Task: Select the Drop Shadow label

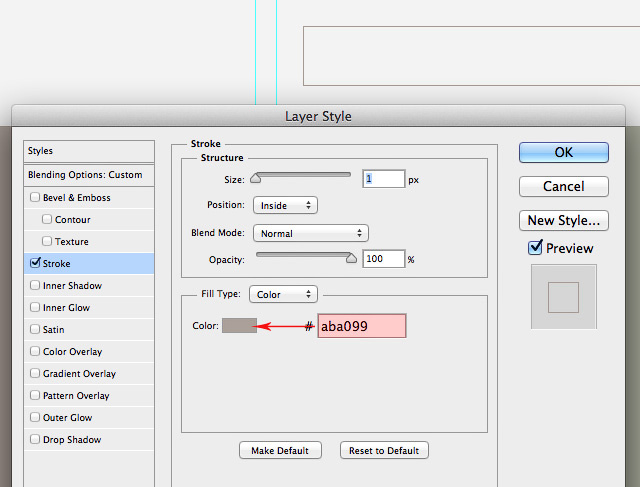Action: pyautogui.click(x=72, y=440)
